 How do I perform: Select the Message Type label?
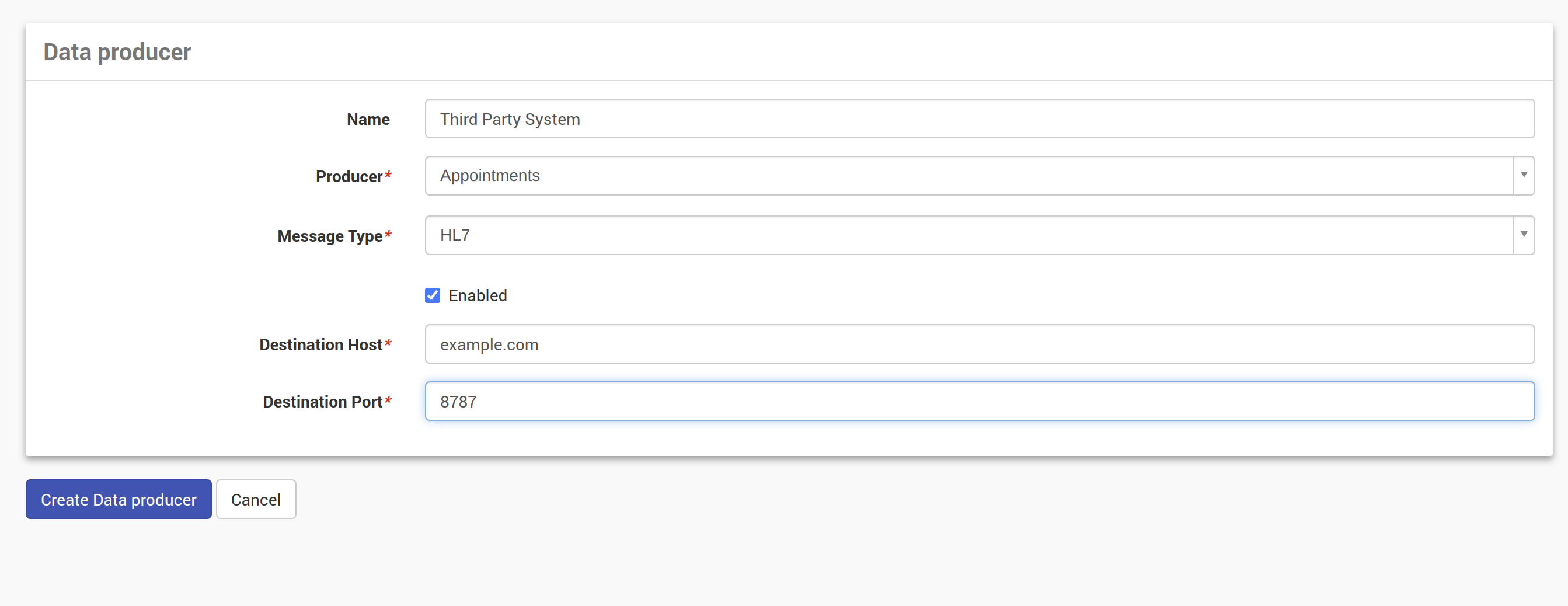point(329,236)
